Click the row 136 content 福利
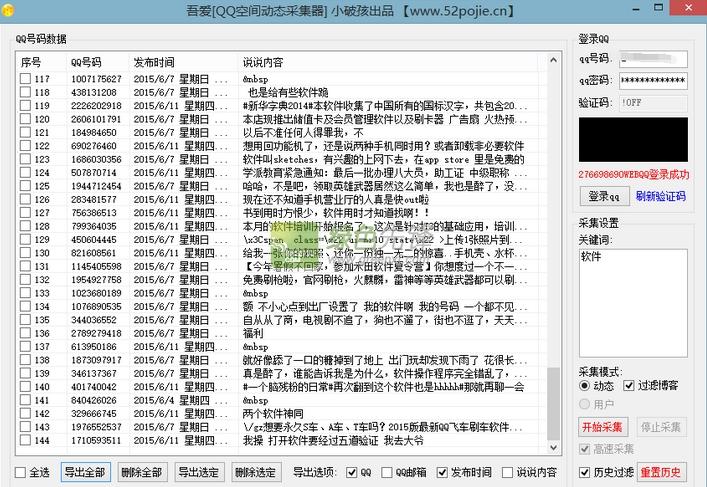The height and width of the screenshot is (487, 707). (253, 333)
